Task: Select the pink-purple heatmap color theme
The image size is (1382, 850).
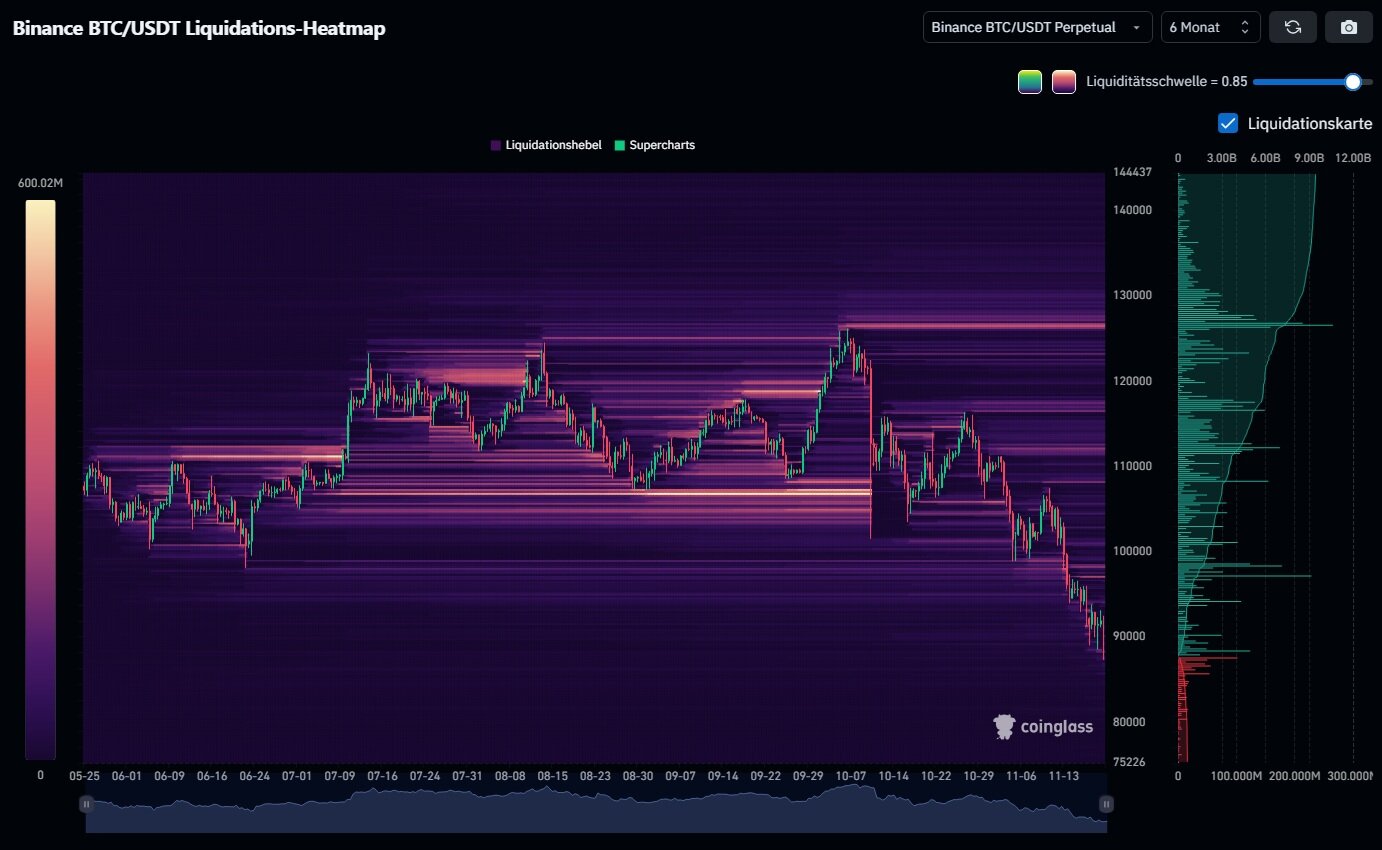Action: 1063,82
